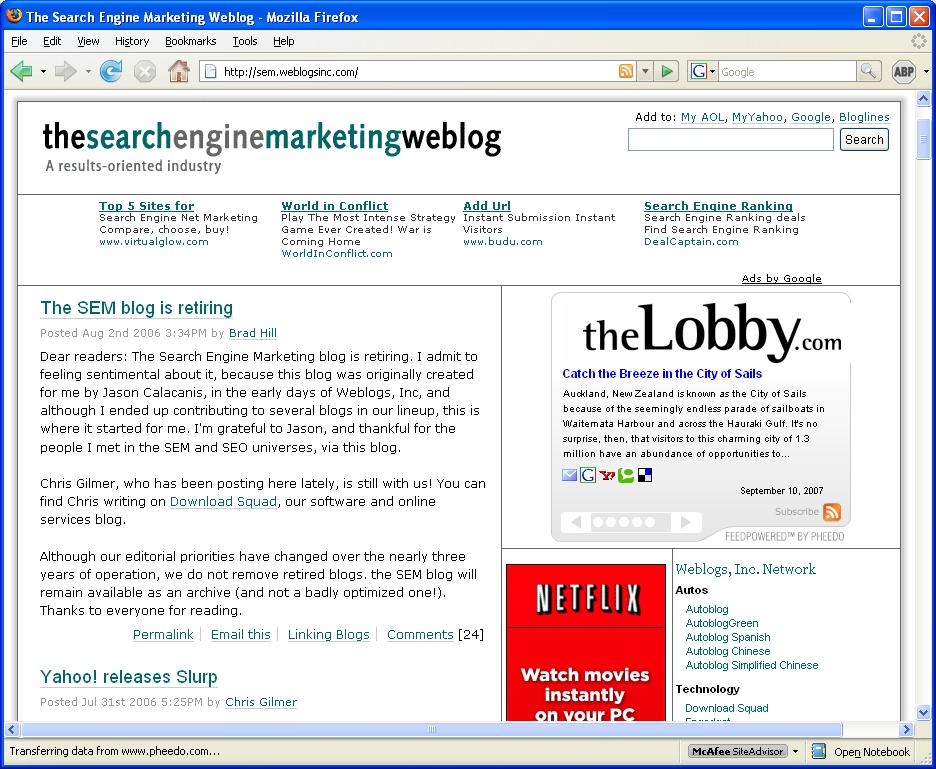
Task: Open the Comments link
Action: coord(420,635)
